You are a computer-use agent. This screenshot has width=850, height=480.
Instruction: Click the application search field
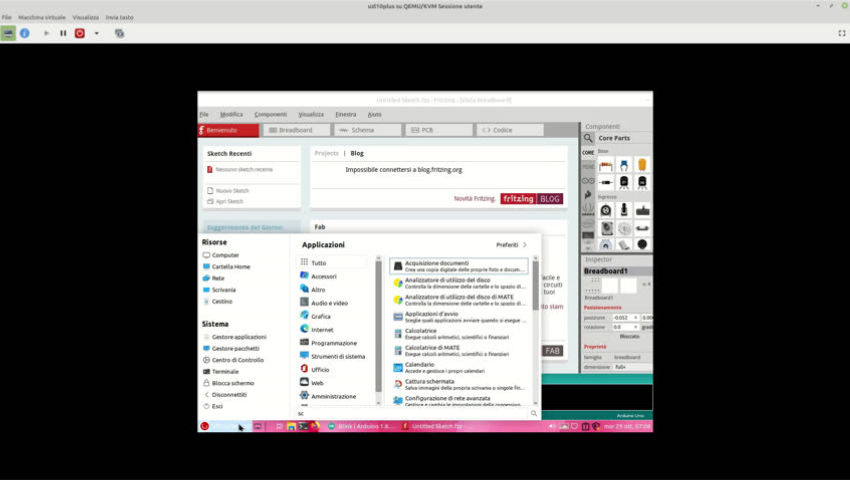pyautogui.click(x=410, y=413)
